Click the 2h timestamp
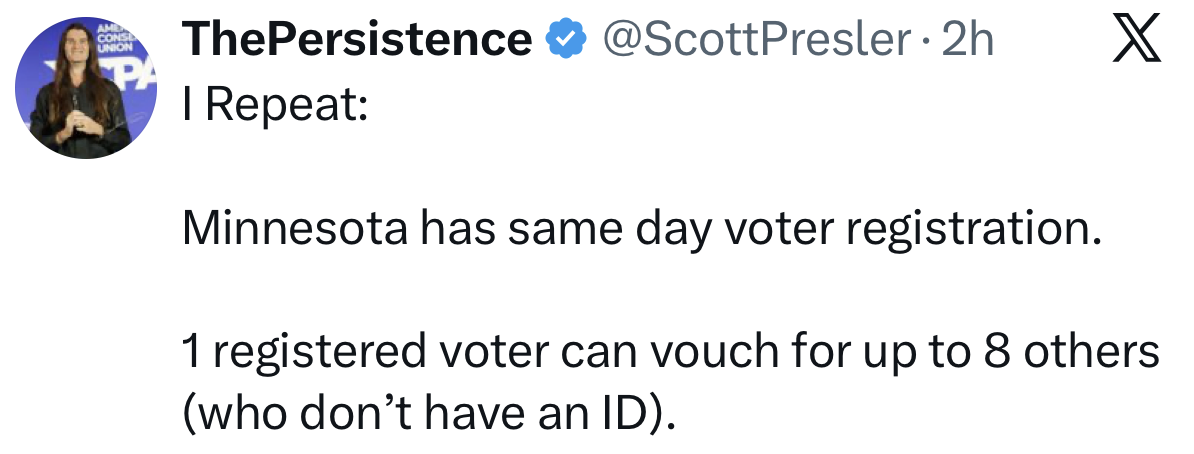1194x454 pixels. point(969,40)
